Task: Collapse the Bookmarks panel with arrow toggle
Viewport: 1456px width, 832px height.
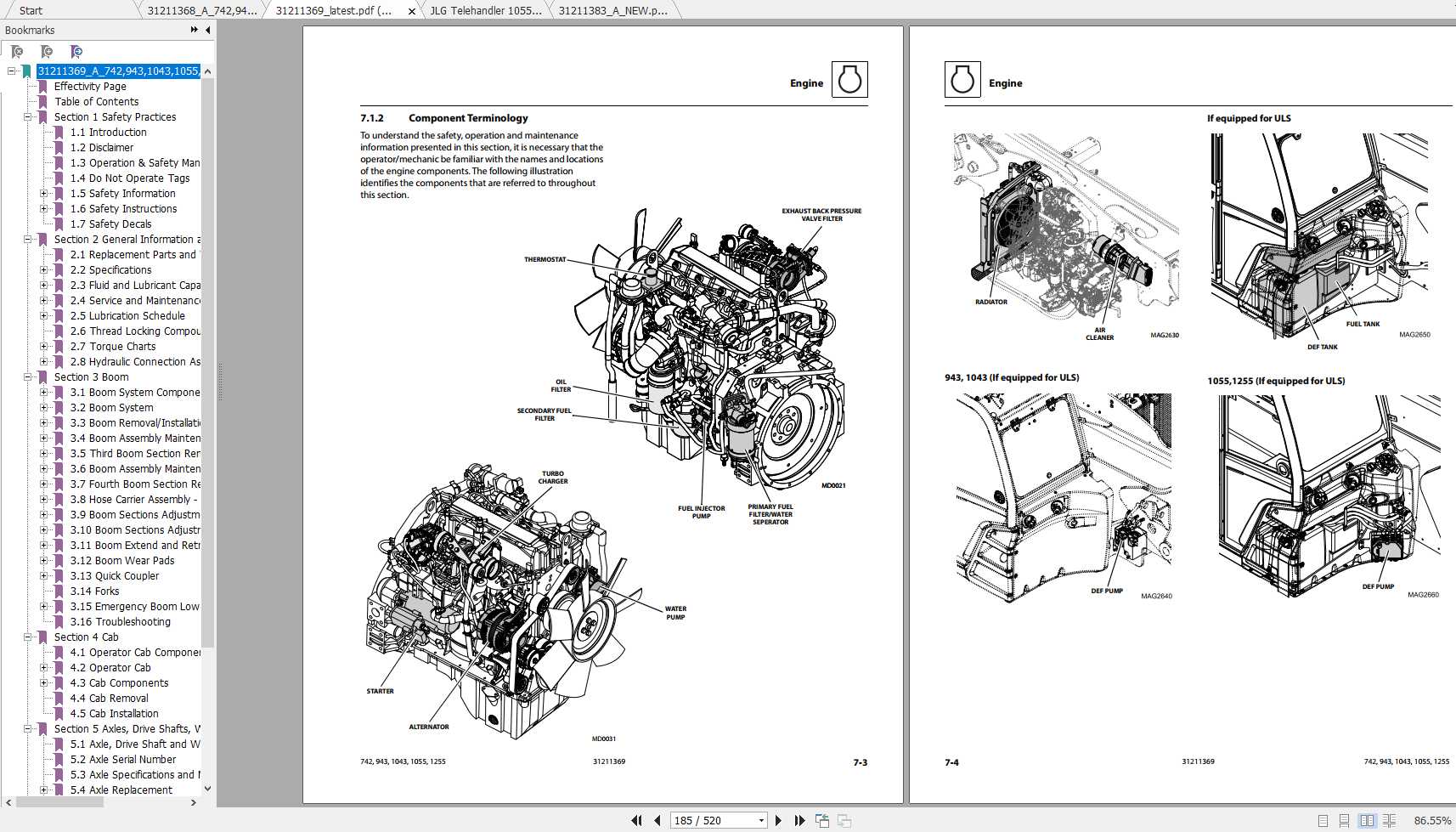Action: tap(206, 29)
